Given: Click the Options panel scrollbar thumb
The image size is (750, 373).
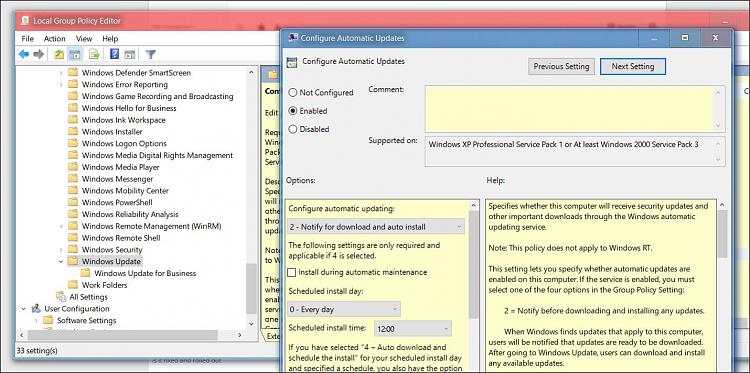Looking at the screenshot, I should coord(473,264).
